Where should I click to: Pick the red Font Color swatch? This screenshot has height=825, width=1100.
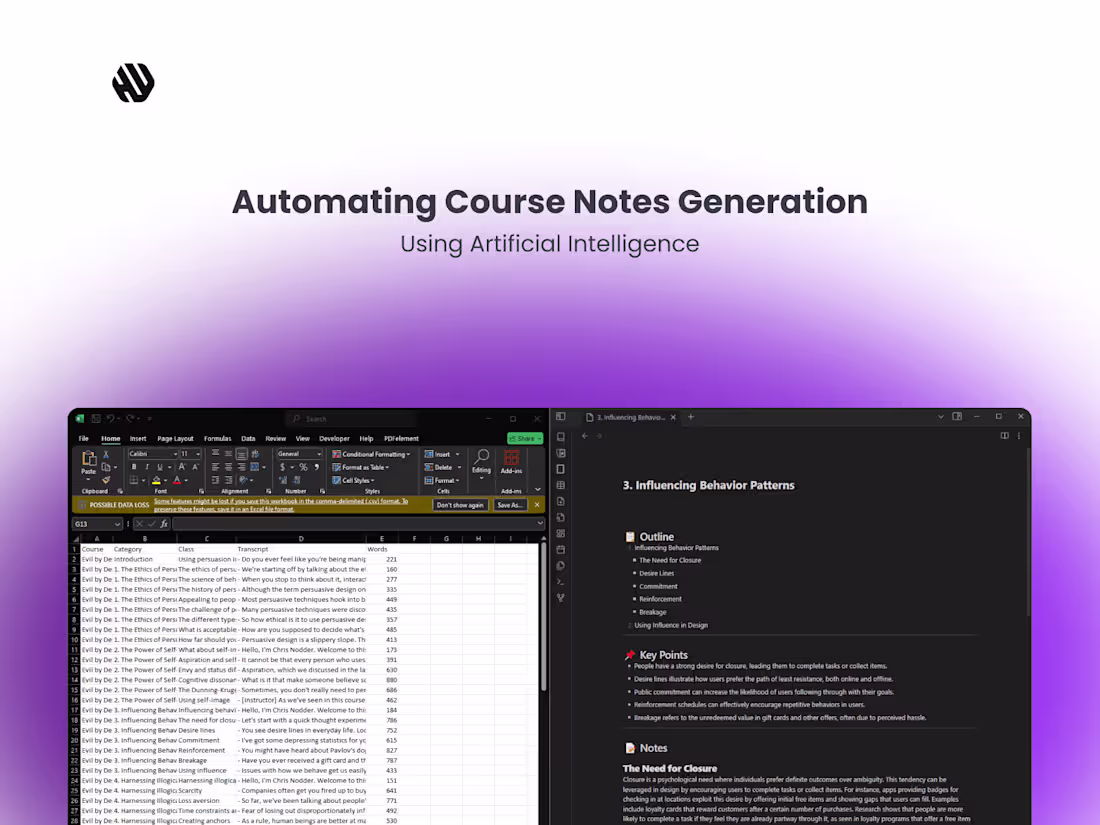pos(176,482)
